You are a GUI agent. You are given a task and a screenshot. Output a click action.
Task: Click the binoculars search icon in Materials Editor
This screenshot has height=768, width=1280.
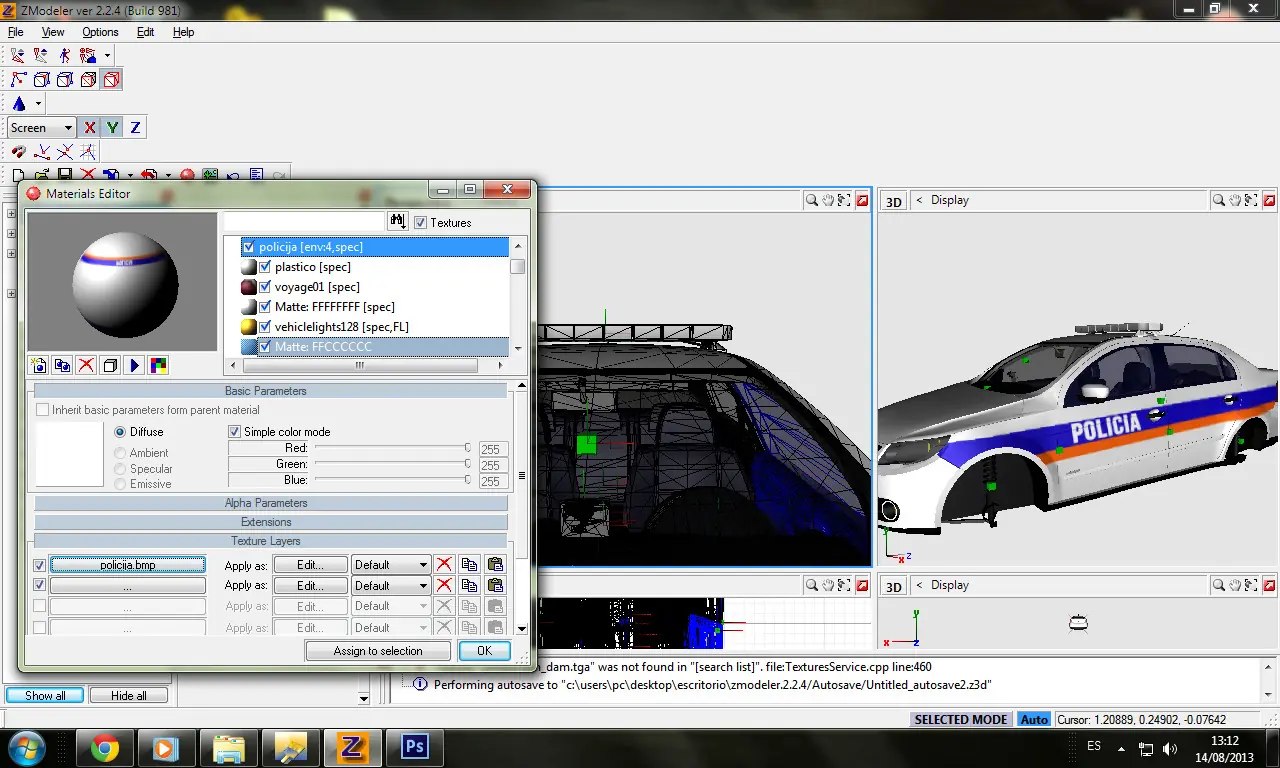[397, 221]
